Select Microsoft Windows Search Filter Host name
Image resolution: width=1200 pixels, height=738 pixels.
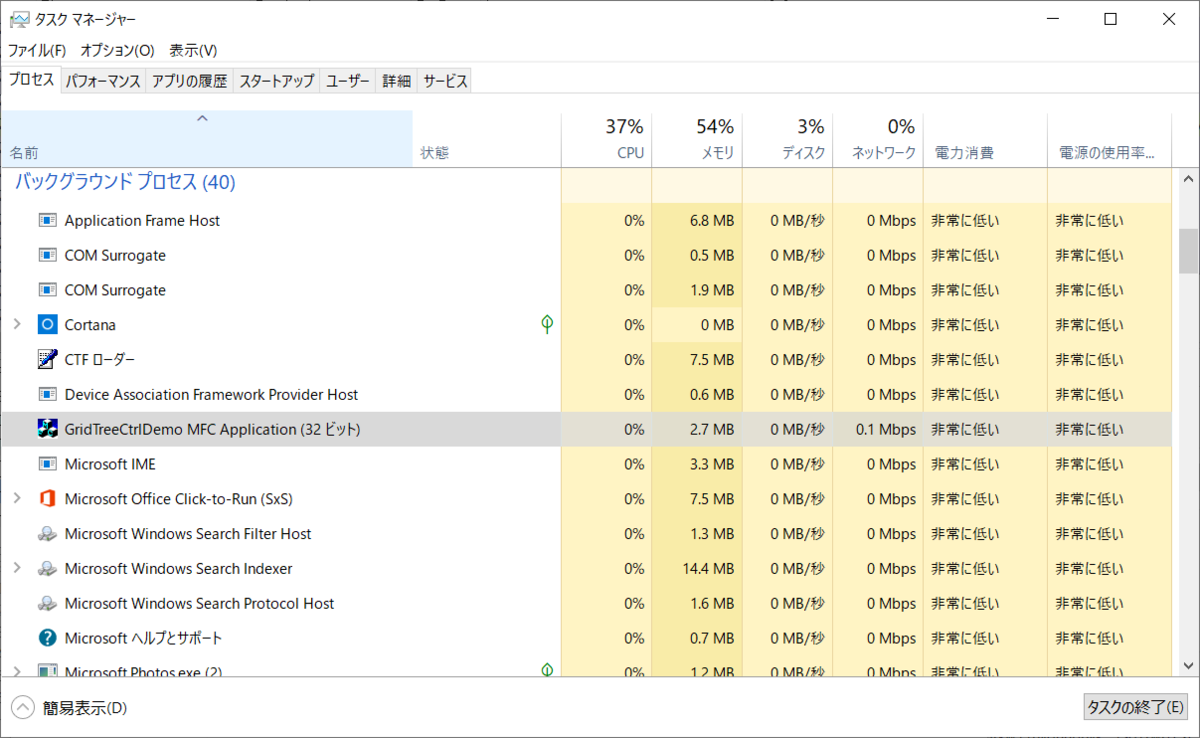pos(188,534)
